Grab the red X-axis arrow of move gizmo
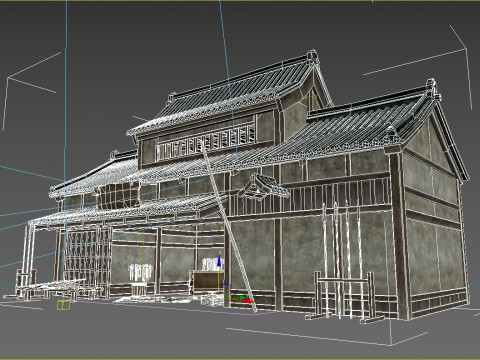 (x=248, y=301)
